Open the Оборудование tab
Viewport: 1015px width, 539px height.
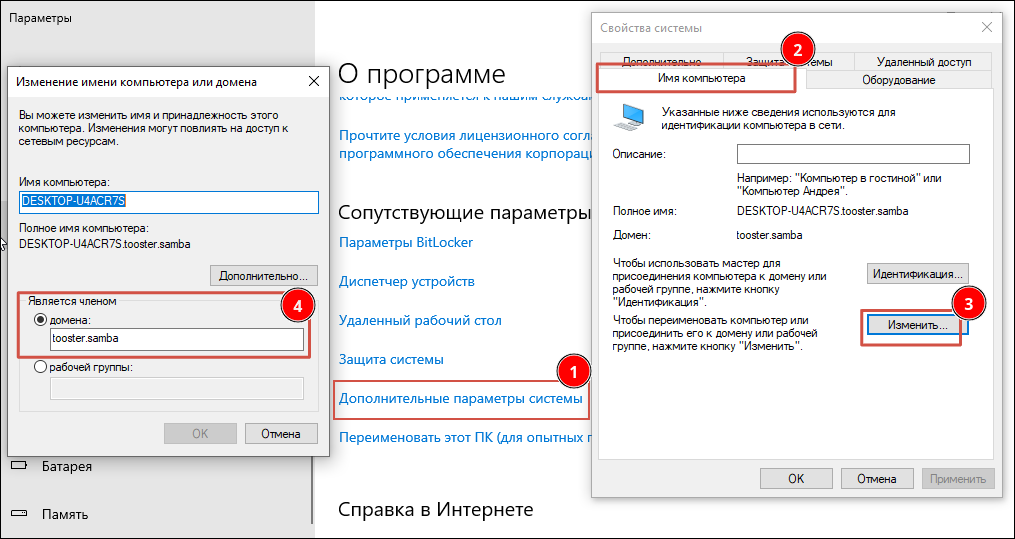tap(898, 79)
